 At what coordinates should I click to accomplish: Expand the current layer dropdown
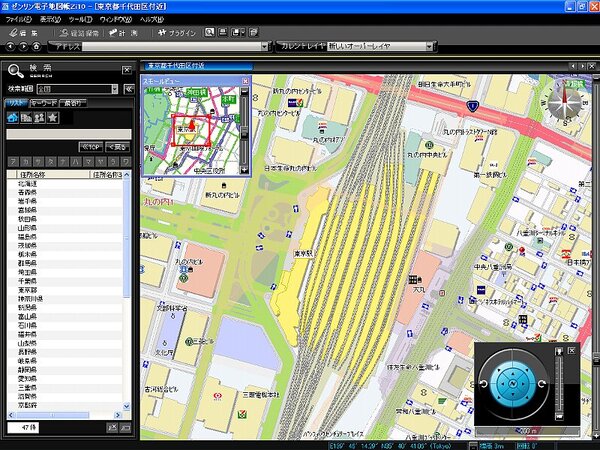437,46
